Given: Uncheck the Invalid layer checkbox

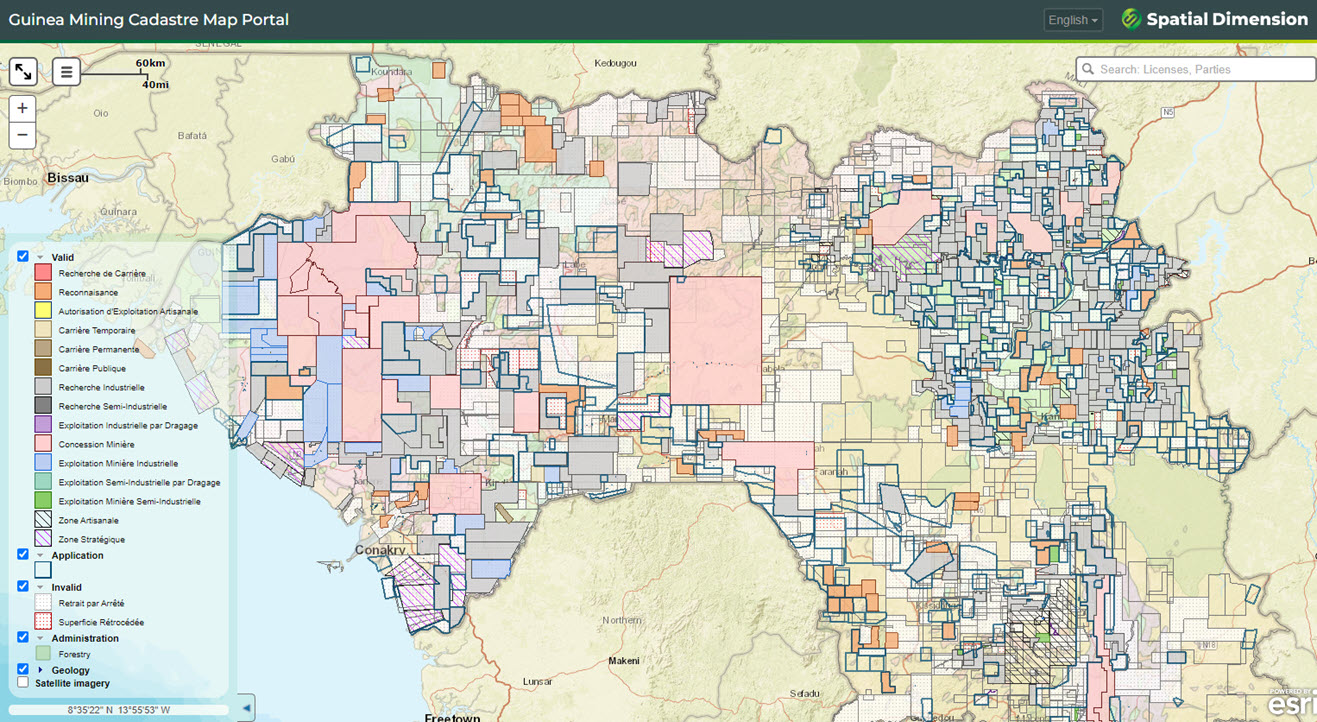Looking at the screenshot, I should coord(23,586).
